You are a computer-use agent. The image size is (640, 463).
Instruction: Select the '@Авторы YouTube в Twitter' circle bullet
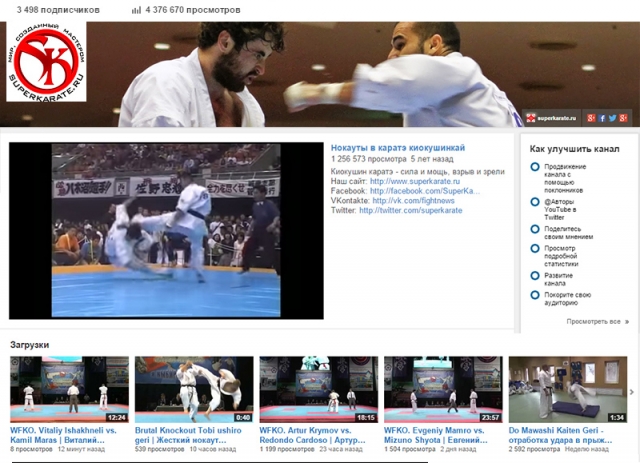(x=536, y=200)
